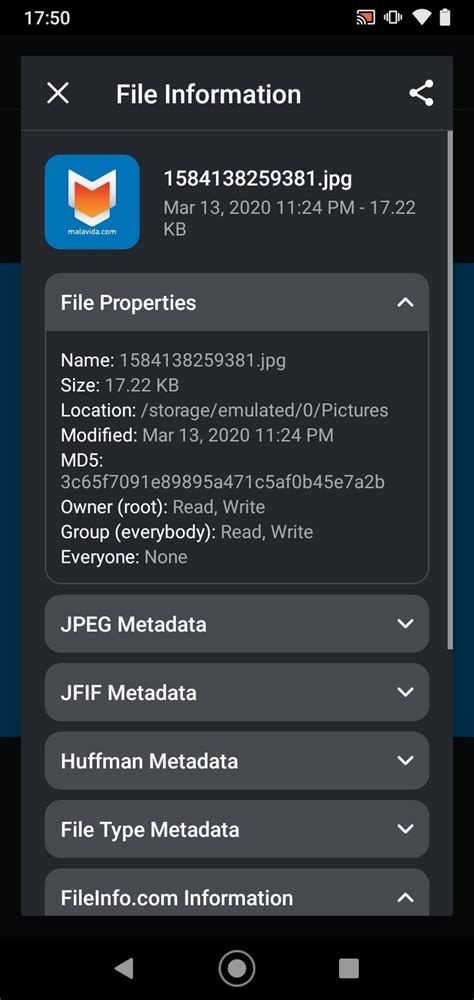Screen dimensions: 474x1000
Task: Collapse the File Properties section
Action: click(x=237, y=302)
